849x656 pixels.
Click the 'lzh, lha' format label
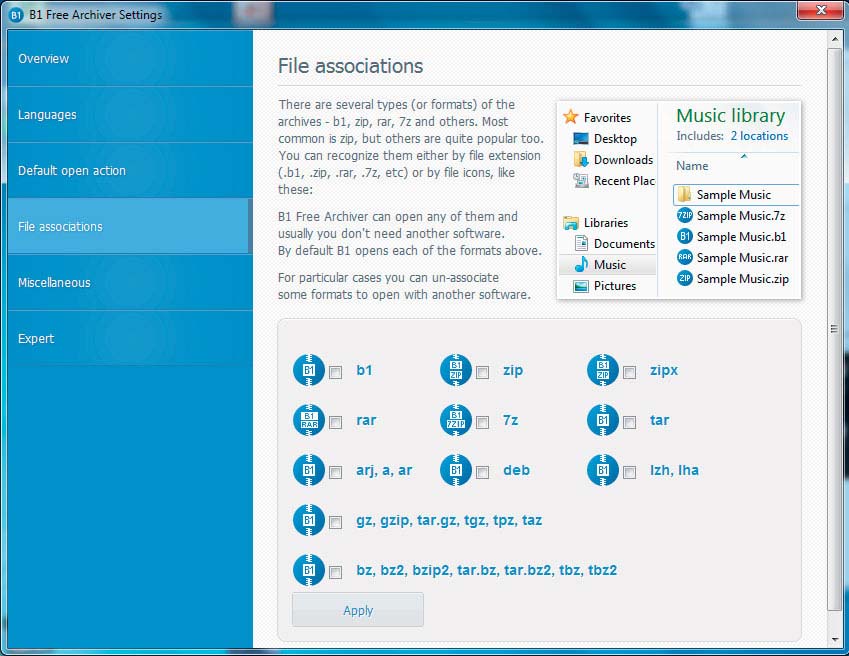coord(674,470)
